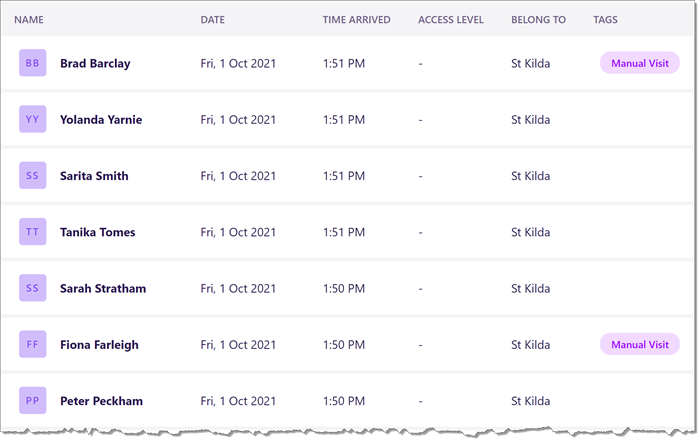Click the Sarah Stratham name
Image resolution: width=700 pixels, height=443 pixels.
(103, 288)
